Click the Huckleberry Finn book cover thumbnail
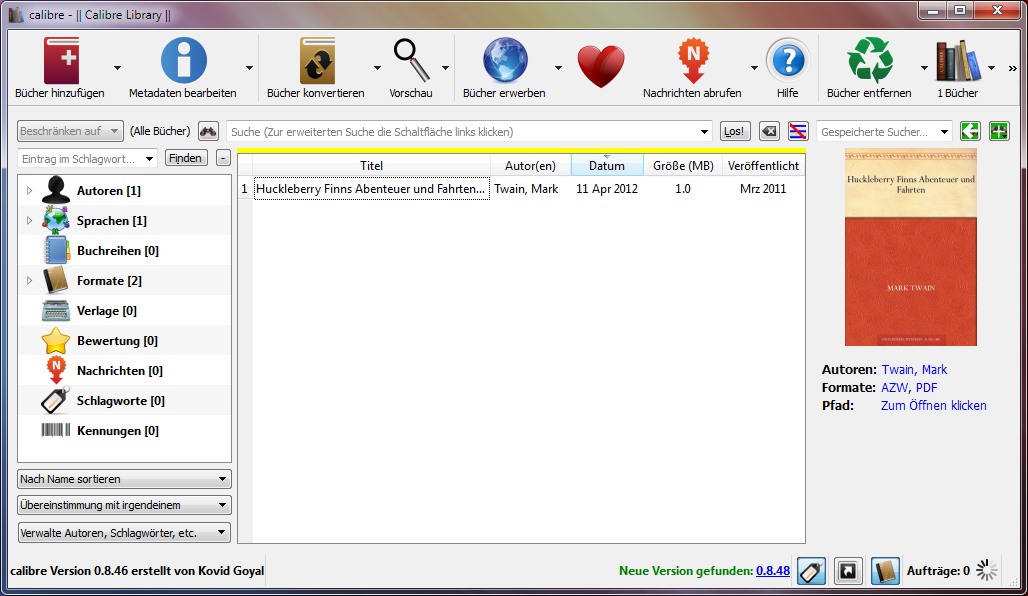The height and width of the screenshot is (596, 1028). click(911, 247)
